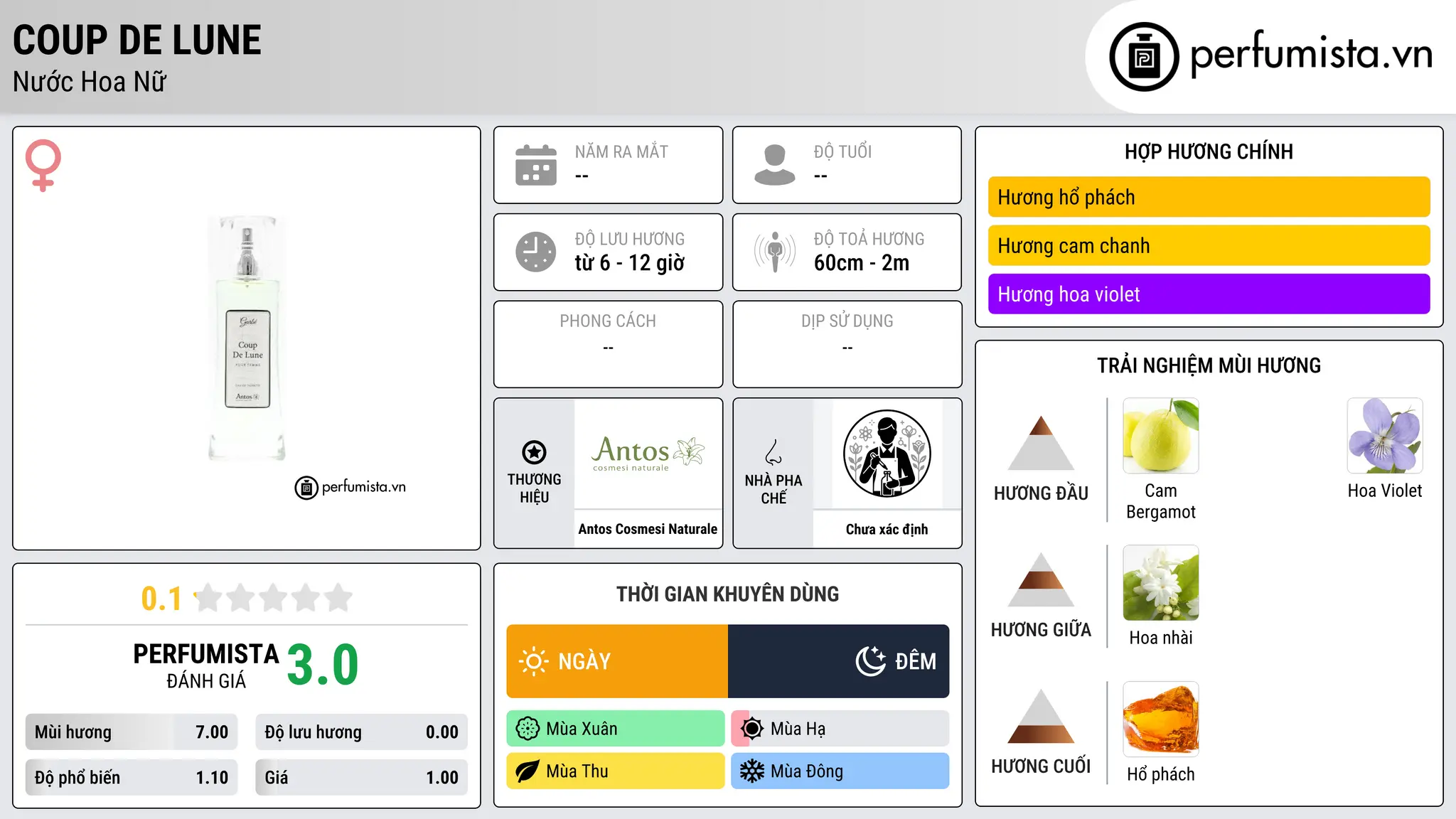Click the perfumer illustration above Chưa xác định
The image size is (1456, 819).
click(x=887, y=454)
